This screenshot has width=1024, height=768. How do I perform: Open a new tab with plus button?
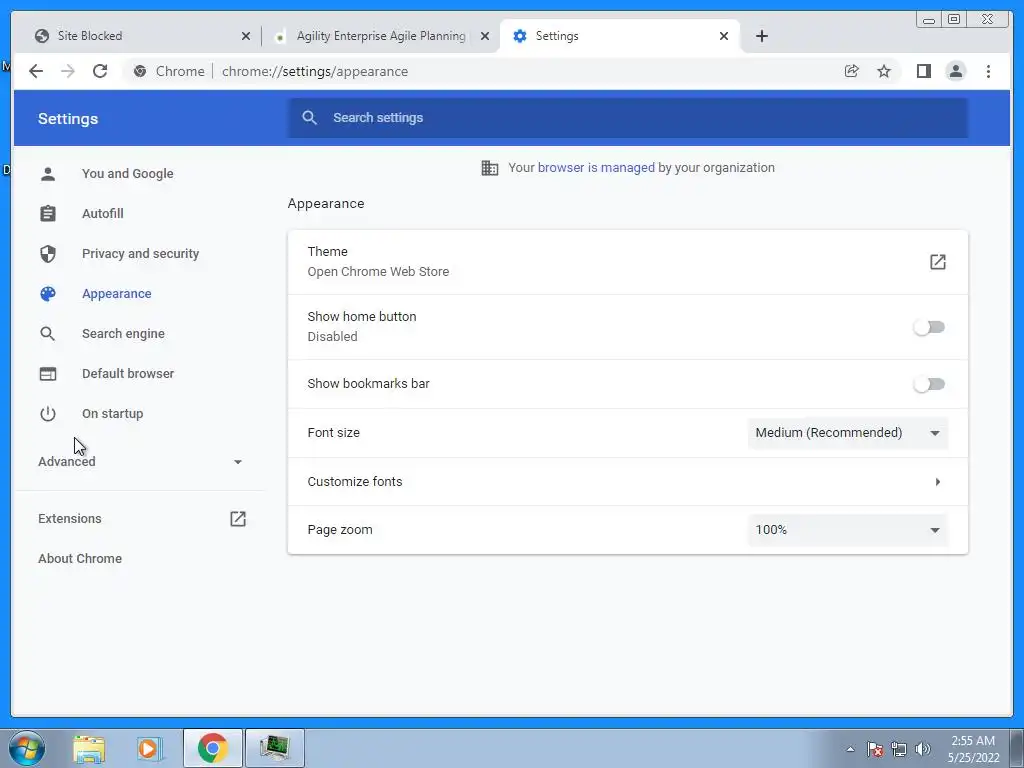coord(761,36)
